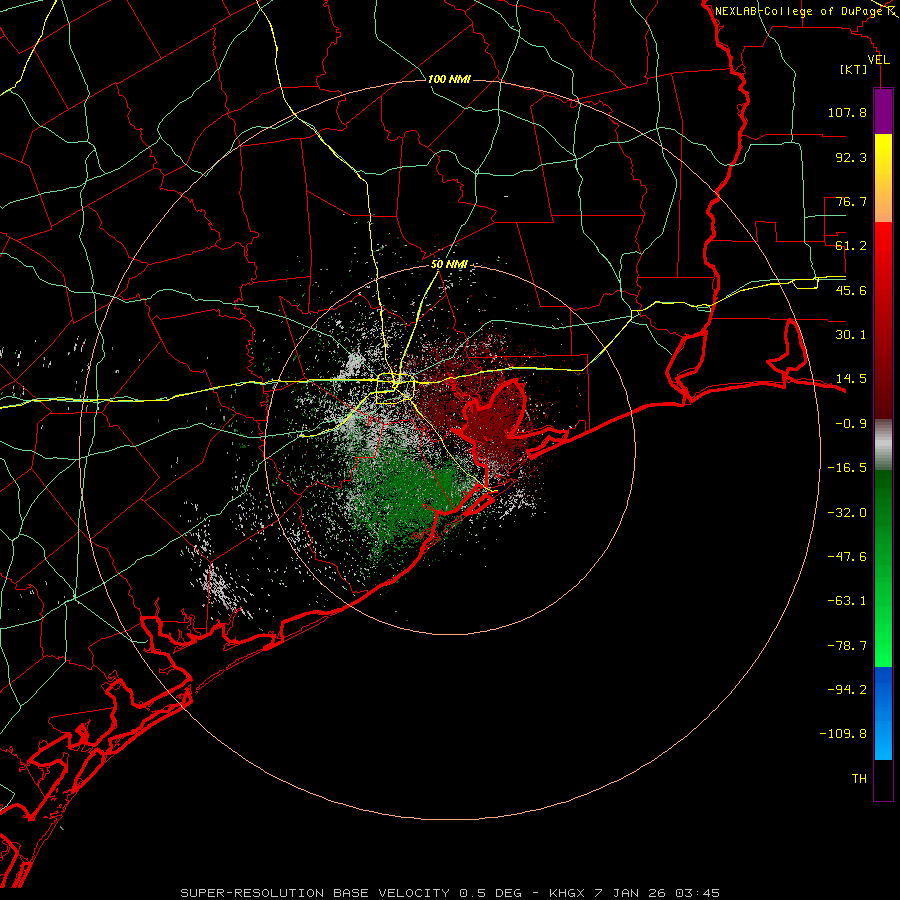Click the -16.5 velocity scale value

coord(847,468)
